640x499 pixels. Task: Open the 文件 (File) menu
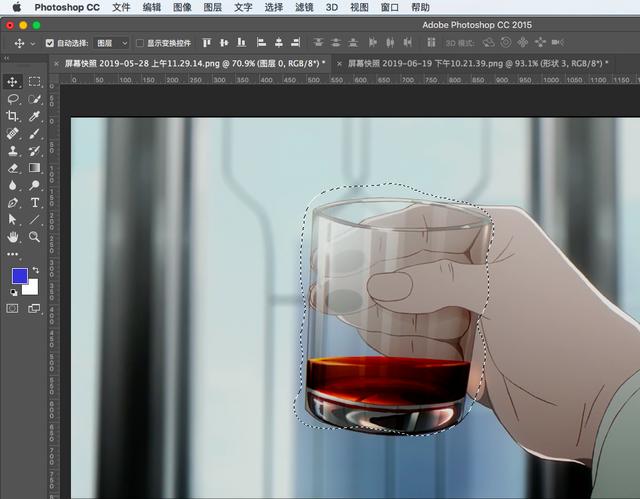click(121, 7)
